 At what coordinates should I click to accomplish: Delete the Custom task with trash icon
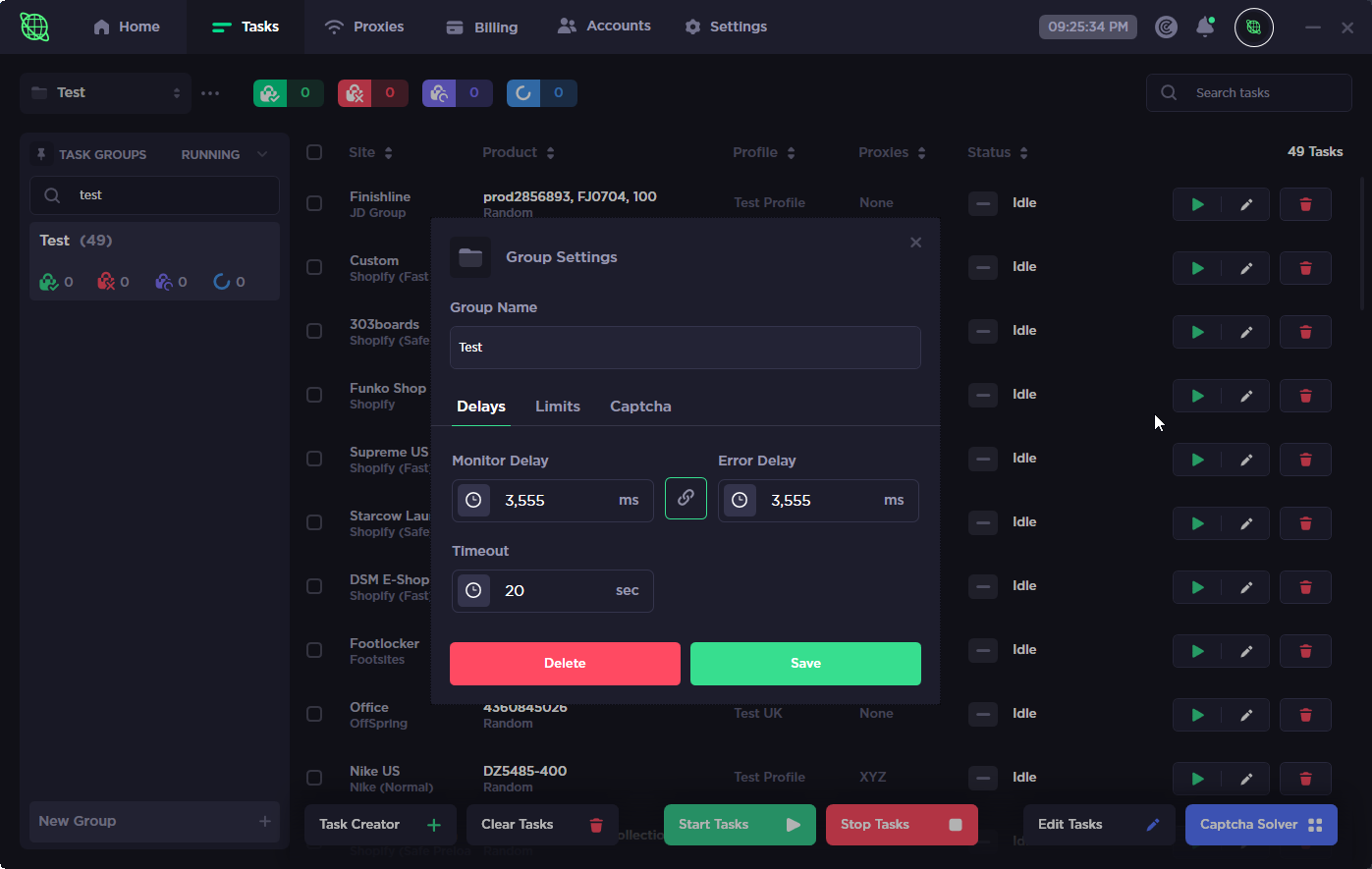(x=1305, y=268)
